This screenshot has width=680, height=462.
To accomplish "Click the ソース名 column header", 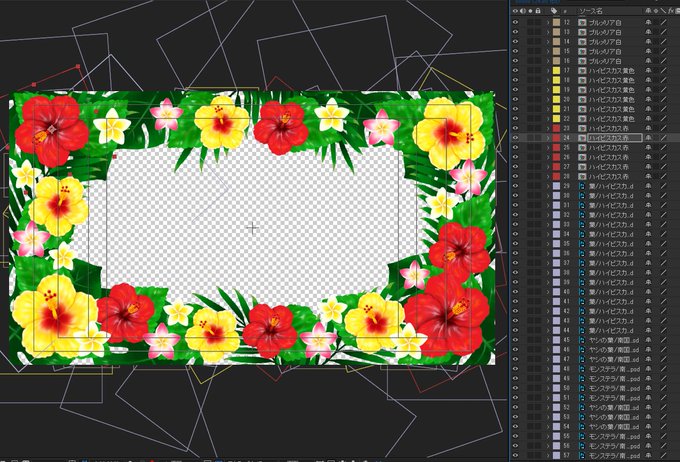I will click(x=591, y=11).
